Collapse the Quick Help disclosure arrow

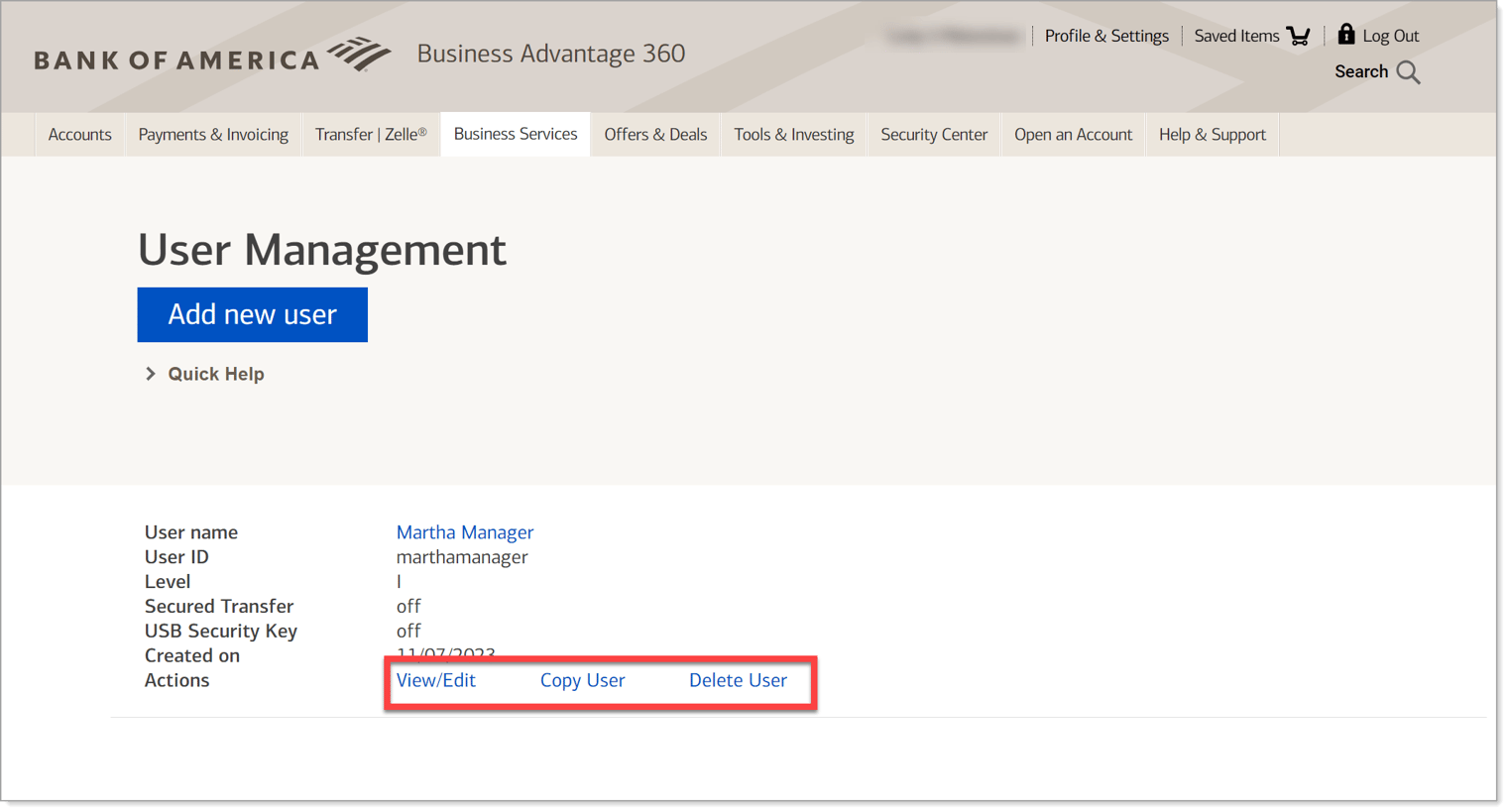150,374
